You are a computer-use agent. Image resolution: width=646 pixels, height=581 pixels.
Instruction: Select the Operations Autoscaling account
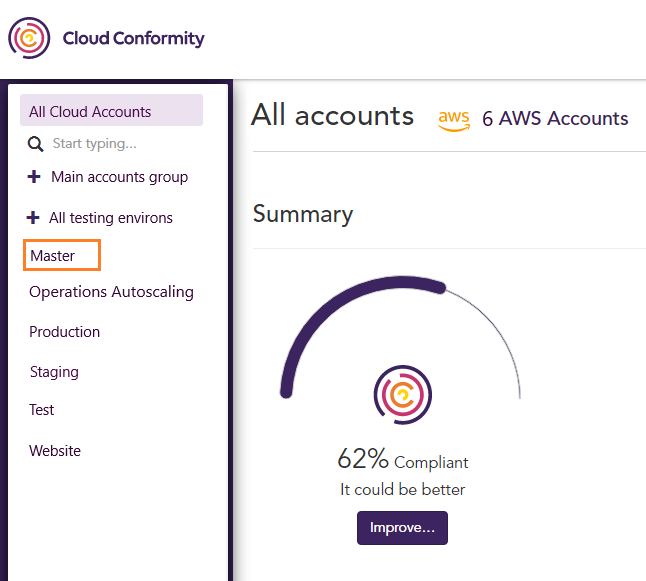(111, 292)
